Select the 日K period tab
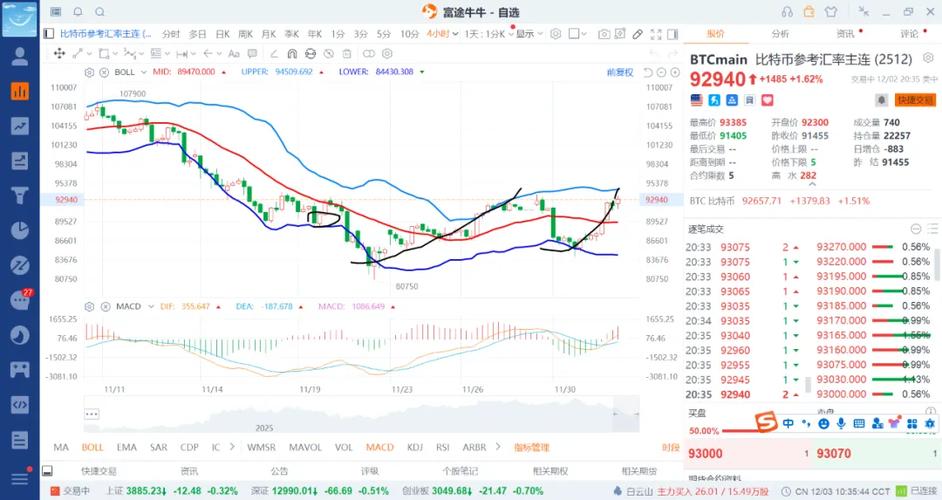This screenshot has height=500, width=942. (x=223, y=34)
